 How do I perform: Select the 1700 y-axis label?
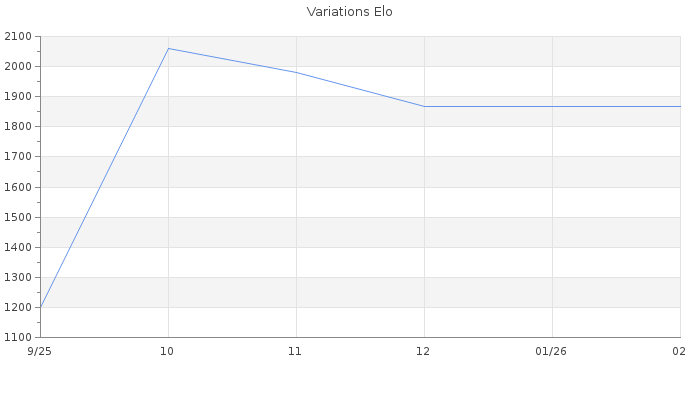[x=17, y=157]
